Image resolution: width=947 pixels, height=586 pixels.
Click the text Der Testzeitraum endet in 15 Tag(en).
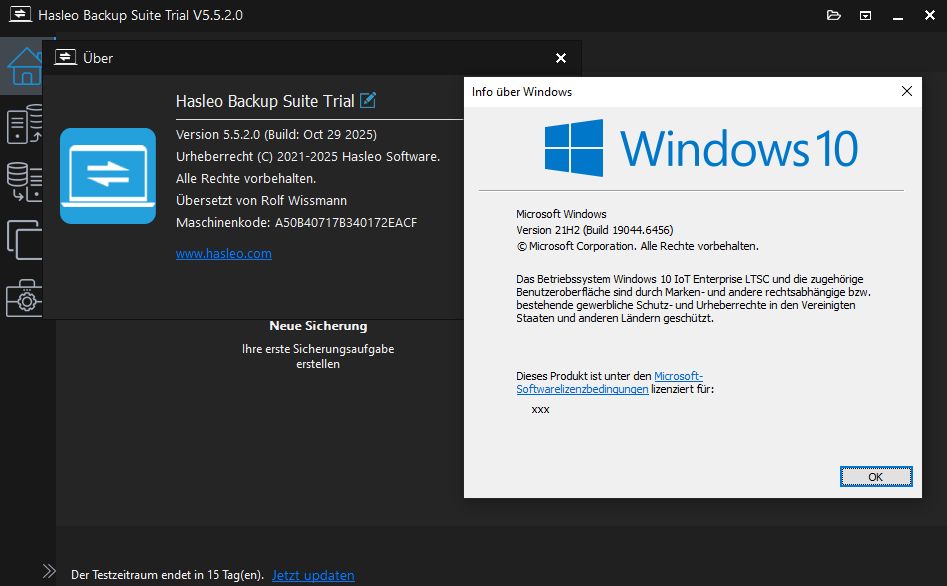tap(167, 575)
